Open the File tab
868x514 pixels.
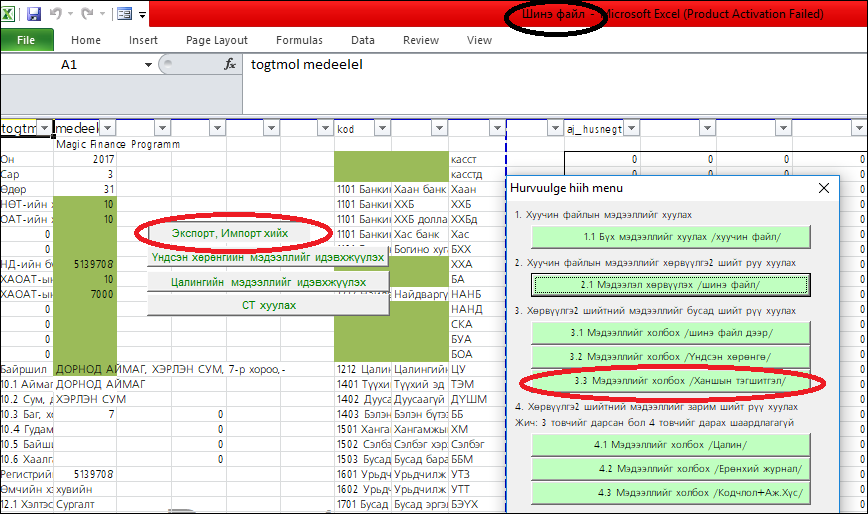[27, 40]
